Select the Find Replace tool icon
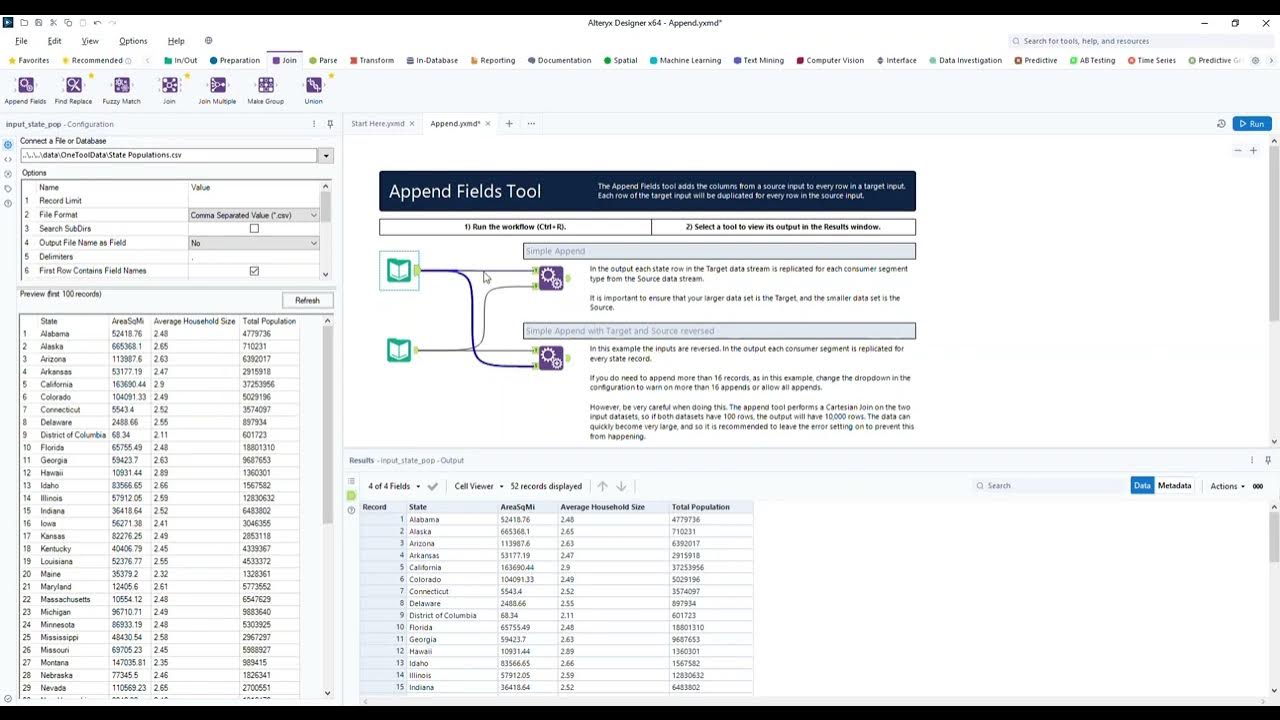This screenshot has height=720, width=1280. tap(73, 86)
